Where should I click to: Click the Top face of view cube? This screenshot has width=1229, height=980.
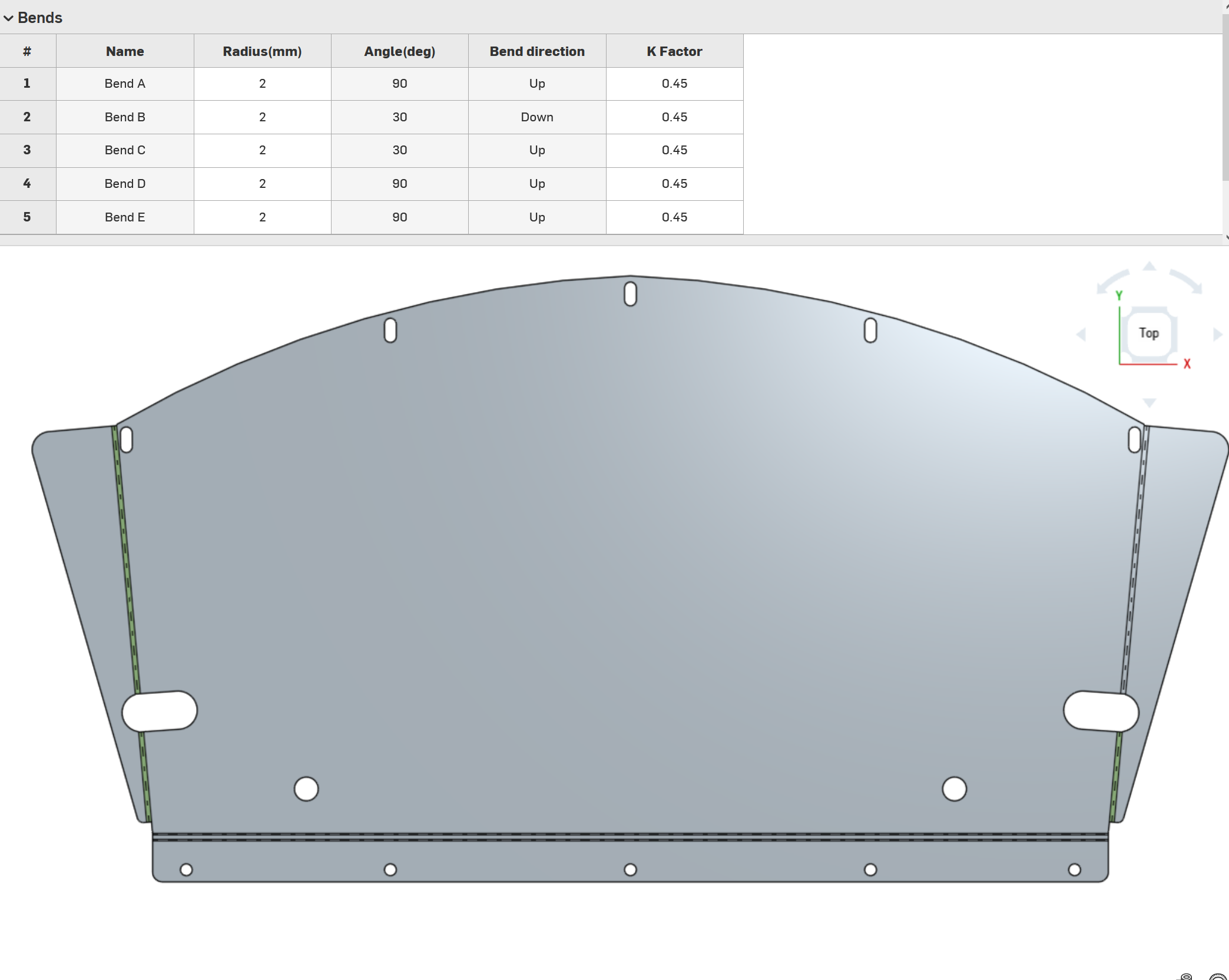[x=1148, y=333]
